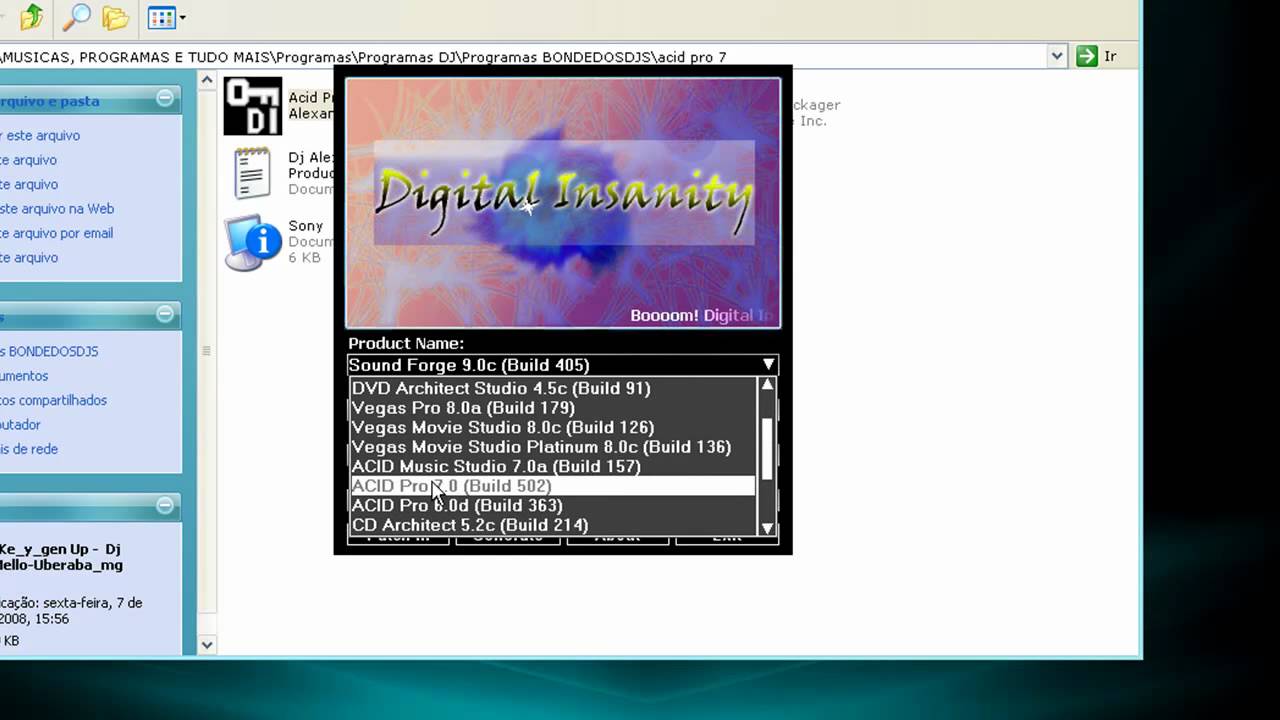Image resolution: width=1280 pixels, height=720 pixels.
Task: Open the BONDEDOSDJS sidebar link
Action: [x=50, y=351]
